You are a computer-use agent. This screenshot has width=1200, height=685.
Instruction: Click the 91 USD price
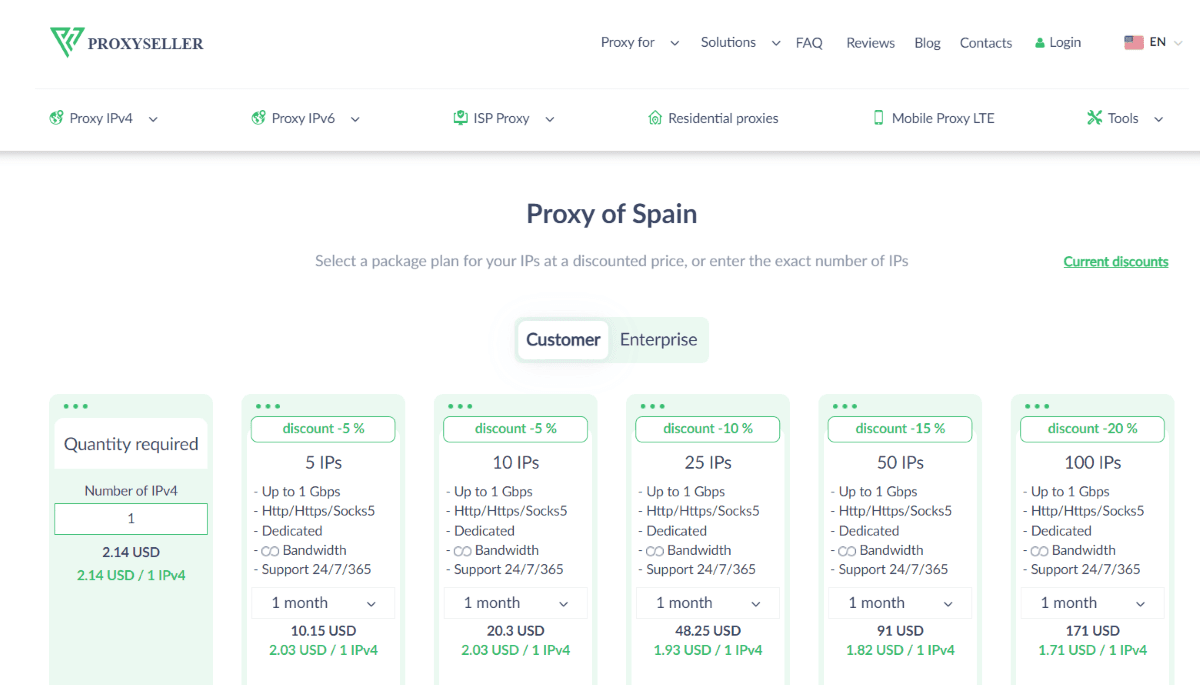tap(900, 631)
